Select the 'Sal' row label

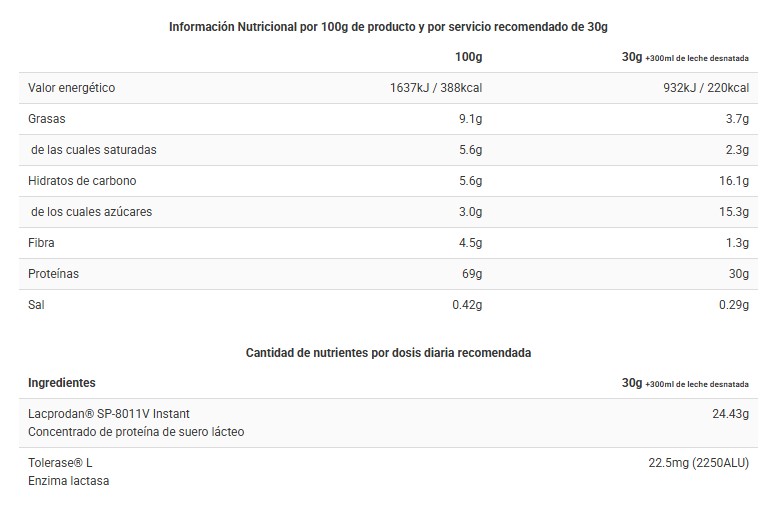click(36, 304)
